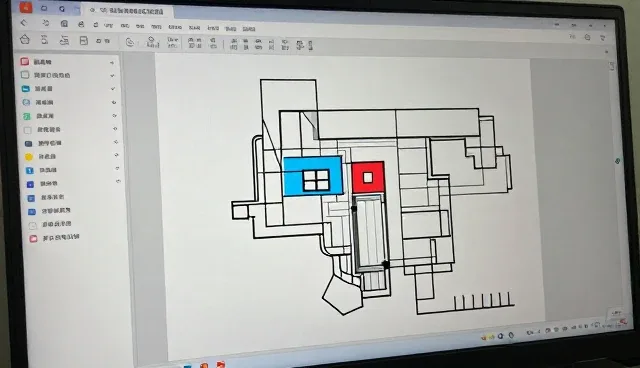Open the last sidebar item with red outlined icon
Screen dimensions: 640x368
pyautogui.click(x=54, y=238)
